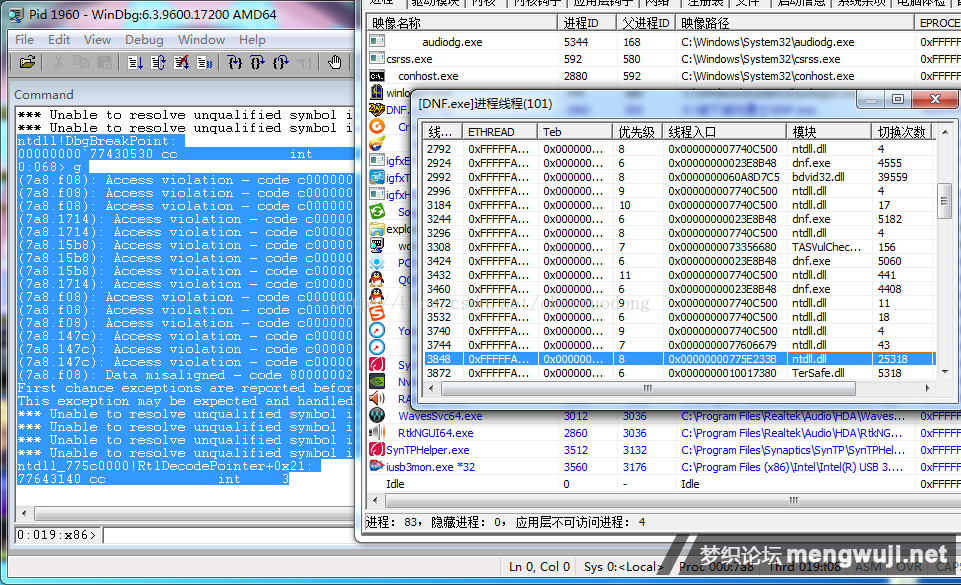Select thread row 2792 in thread list
This screenshot has height=585, width=961.
[679, 149]
